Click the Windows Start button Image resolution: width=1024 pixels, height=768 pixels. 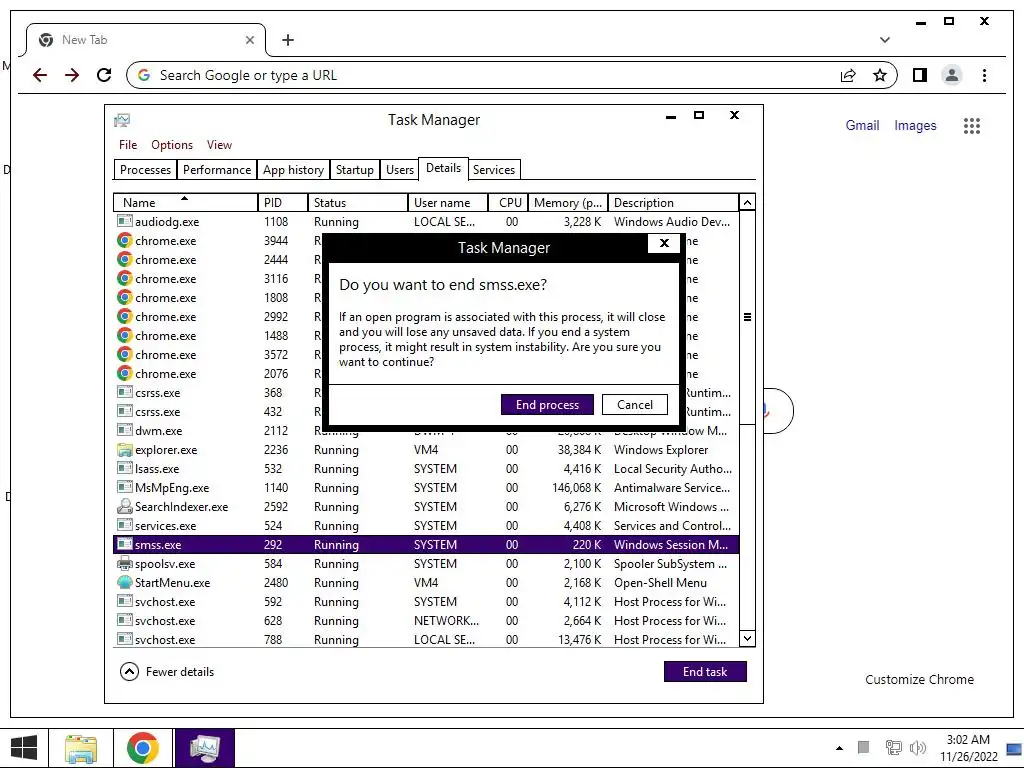tap(24, 748)
